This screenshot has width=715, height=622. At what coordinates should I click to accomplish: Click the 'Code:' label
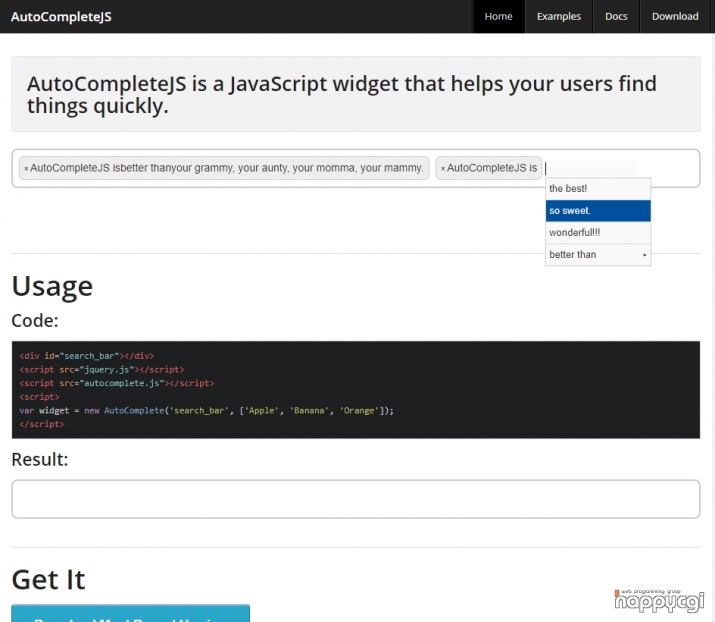tap(35, 321)
